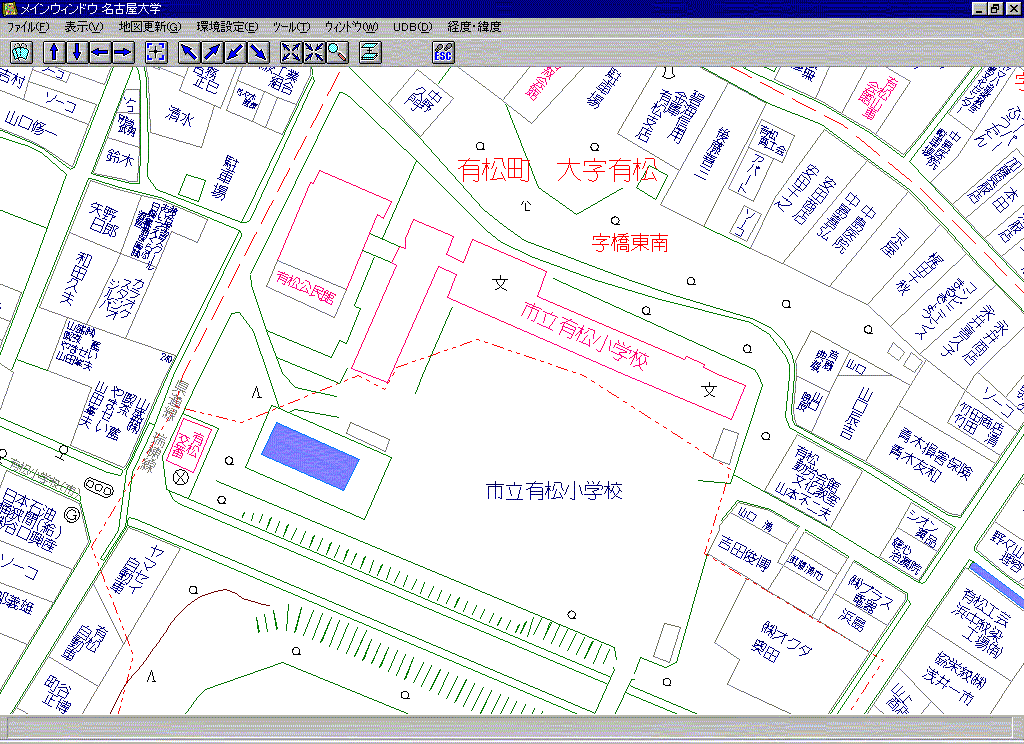
Task: Zoom in using the expand arrows icon
Action: [x=292, y=53]
